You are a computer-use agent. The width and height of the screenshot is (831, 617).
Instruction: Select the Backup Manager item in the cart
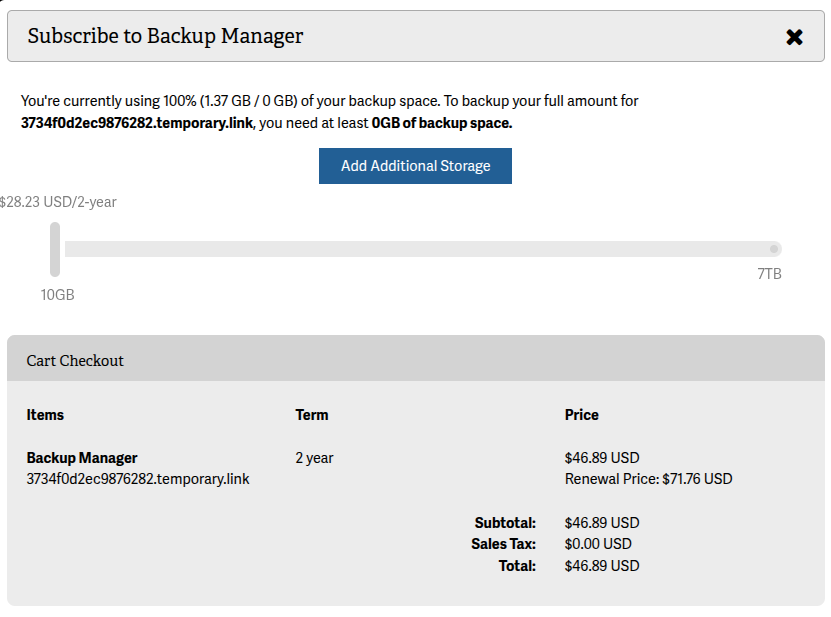pyautogui.click(x=81, y=458)
